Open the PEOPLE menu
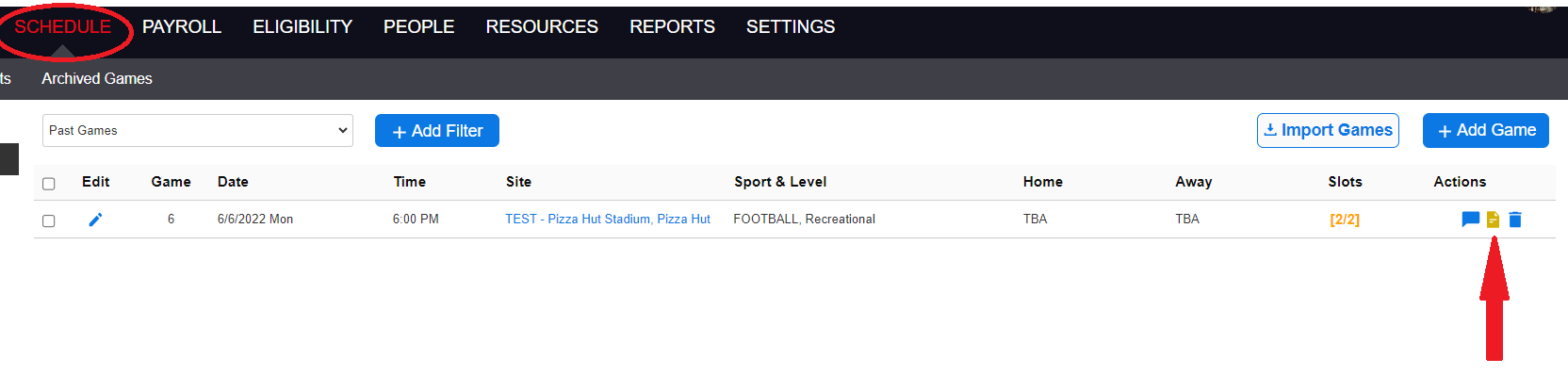The image size is (1568, 375). [419, 27]
